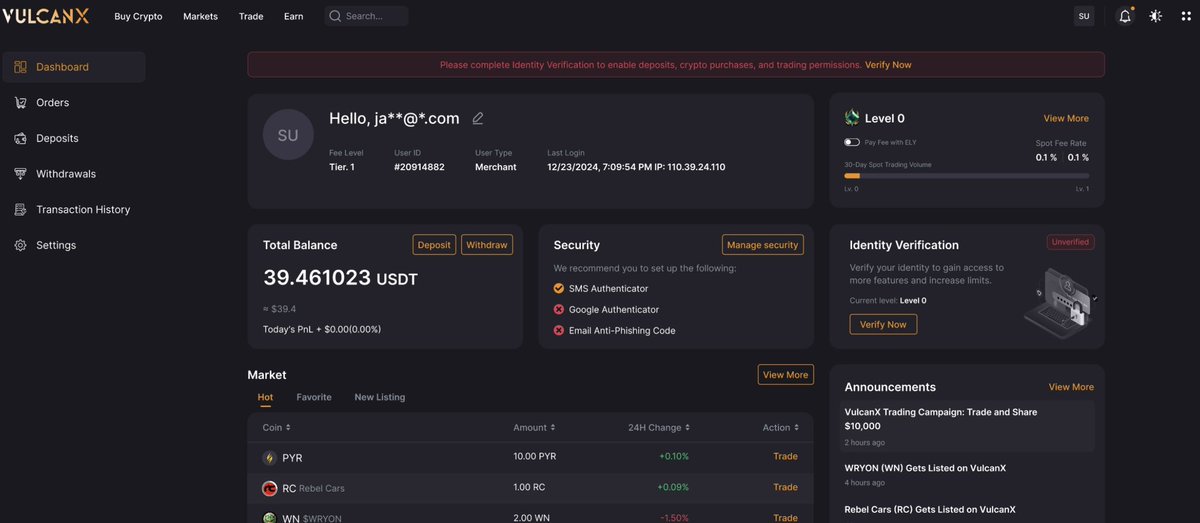This screenshot has width=1200, height=523.
Task: Click Manage security button
Action: (762, 245)
